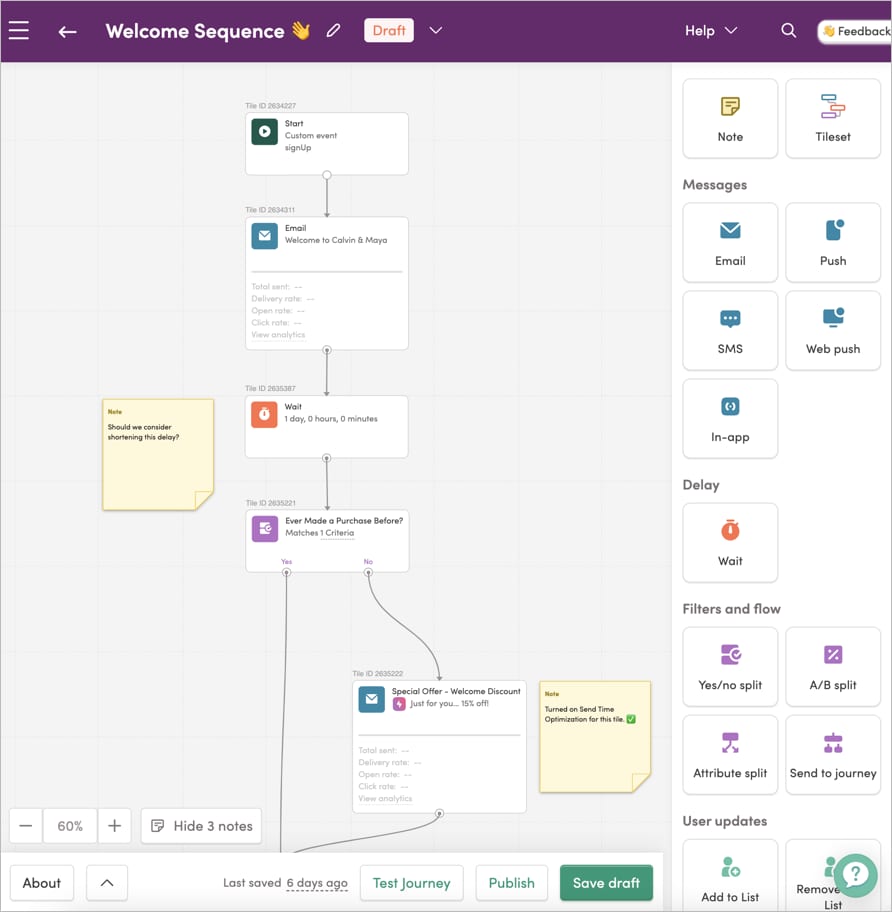Zoom in the canvas with plus button

(115, 825)
